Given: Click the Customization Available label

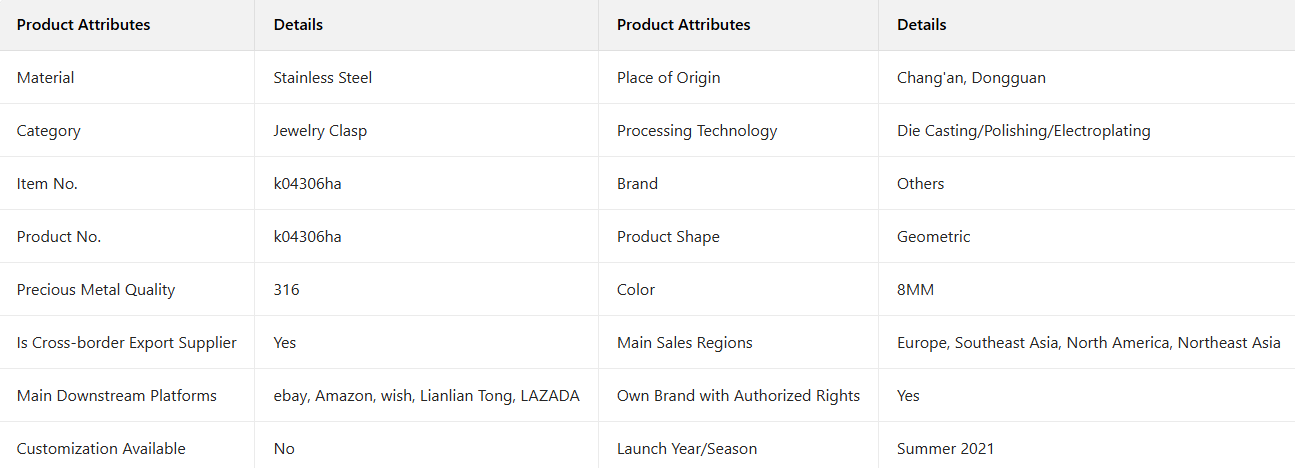Looking at the screenshot, I should [101, 449].
